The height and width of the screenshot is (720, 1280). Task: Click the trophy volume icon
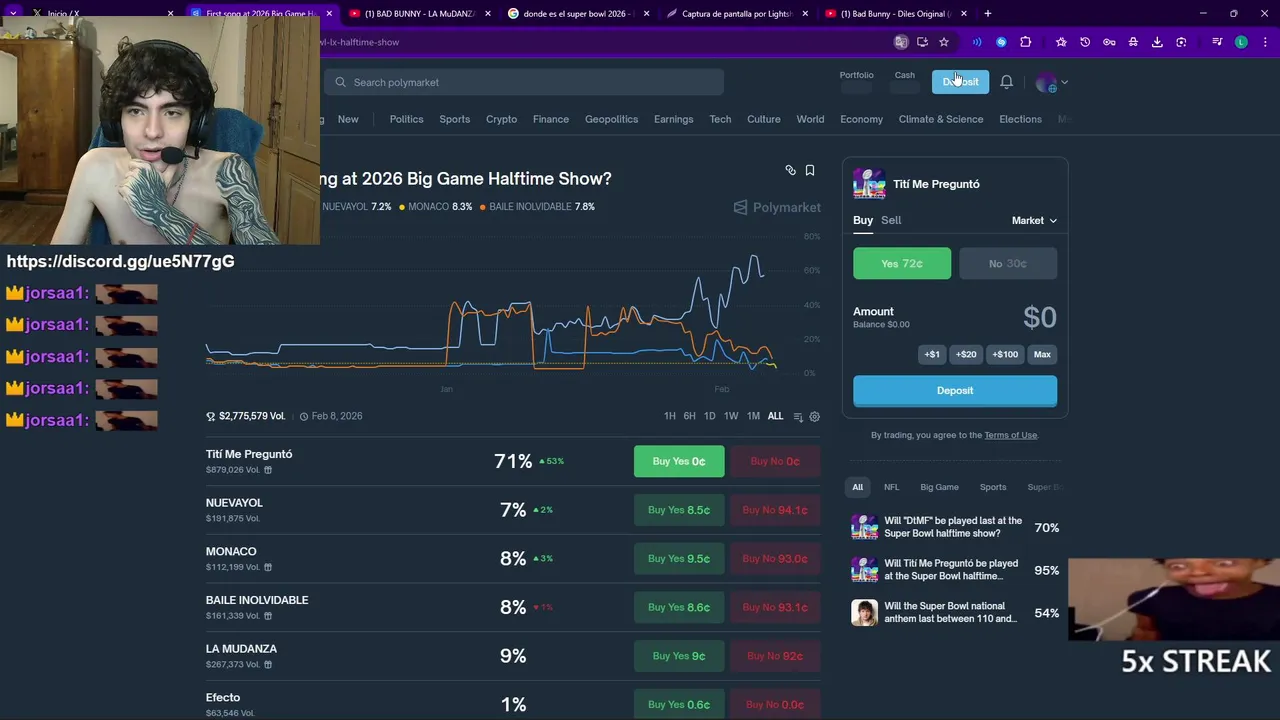[x=211, y=416]
